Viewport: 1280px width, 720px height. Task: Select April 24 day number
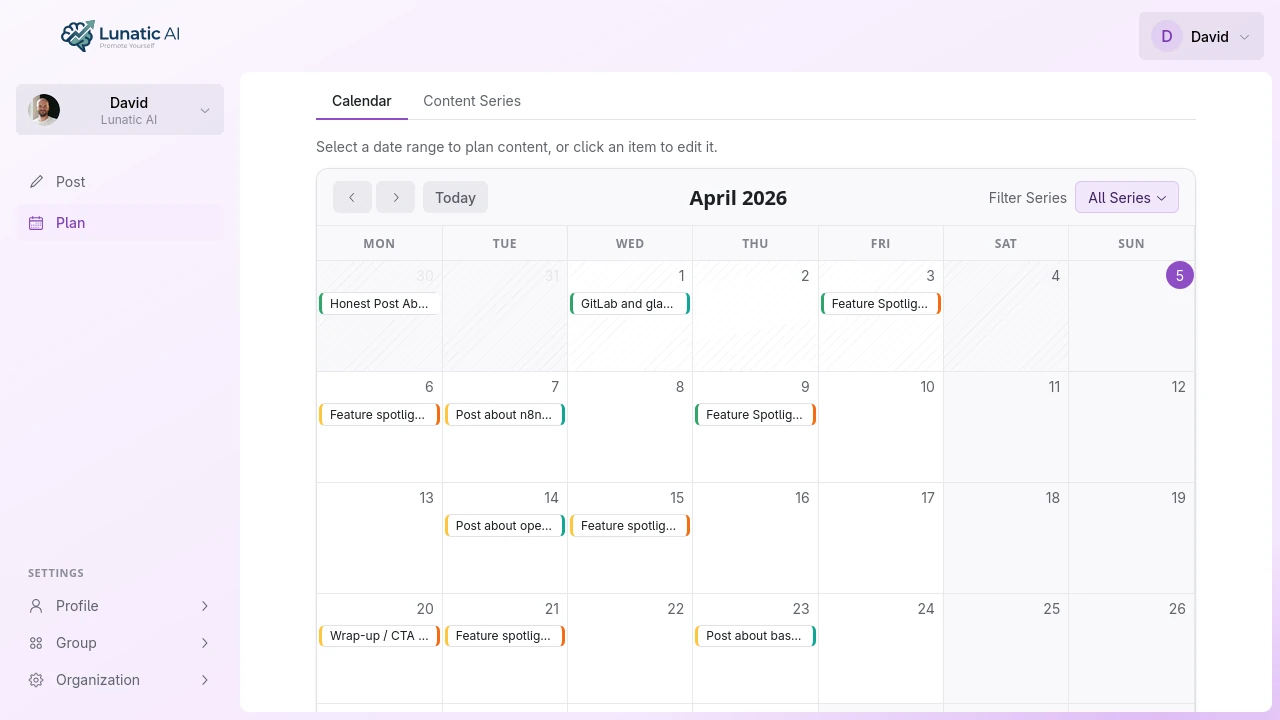[926, 609]
